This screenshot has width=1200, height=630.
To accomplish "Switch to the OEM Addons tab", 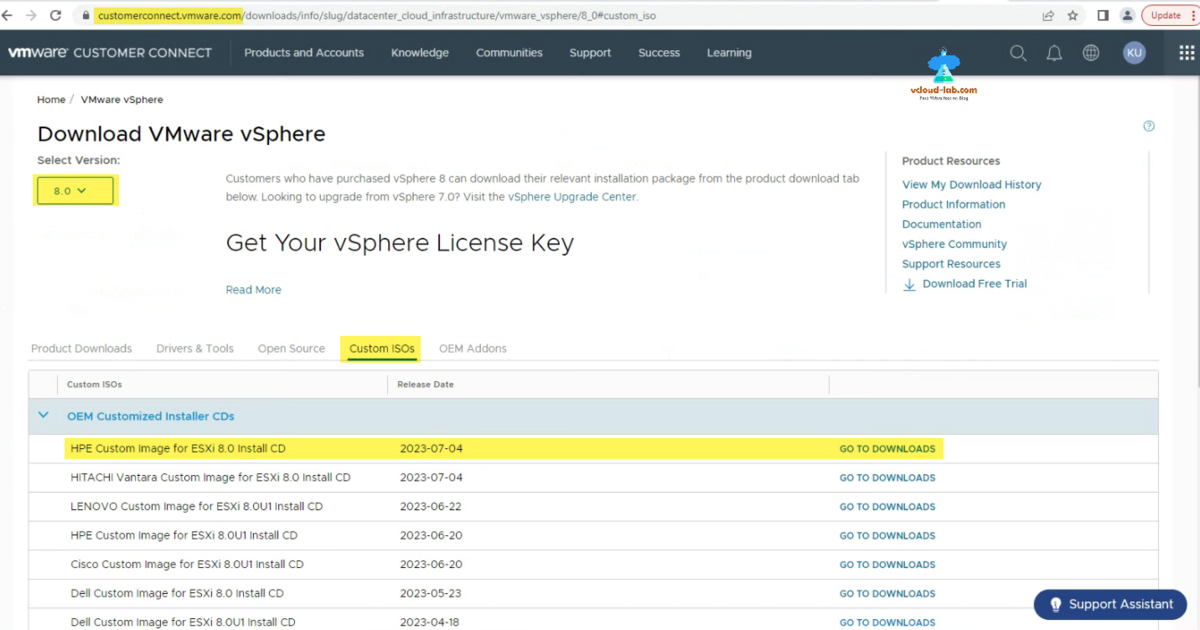I will tap(473, 349).
